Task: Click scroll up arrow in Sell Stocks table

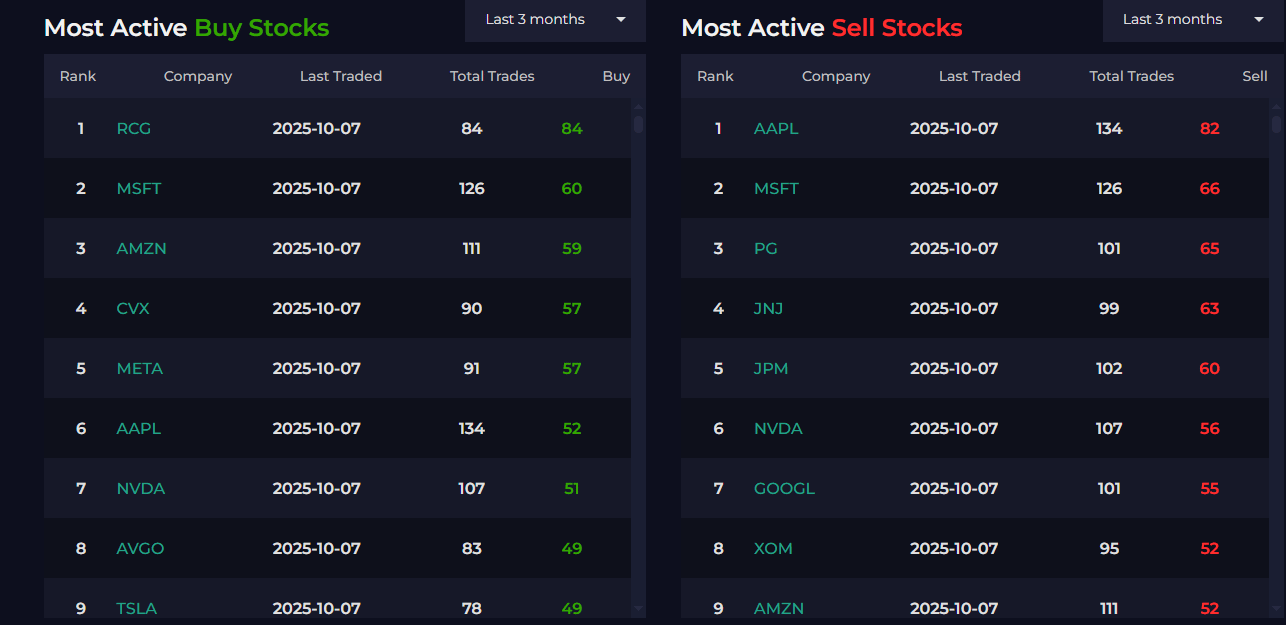Action: (1276, 107)
